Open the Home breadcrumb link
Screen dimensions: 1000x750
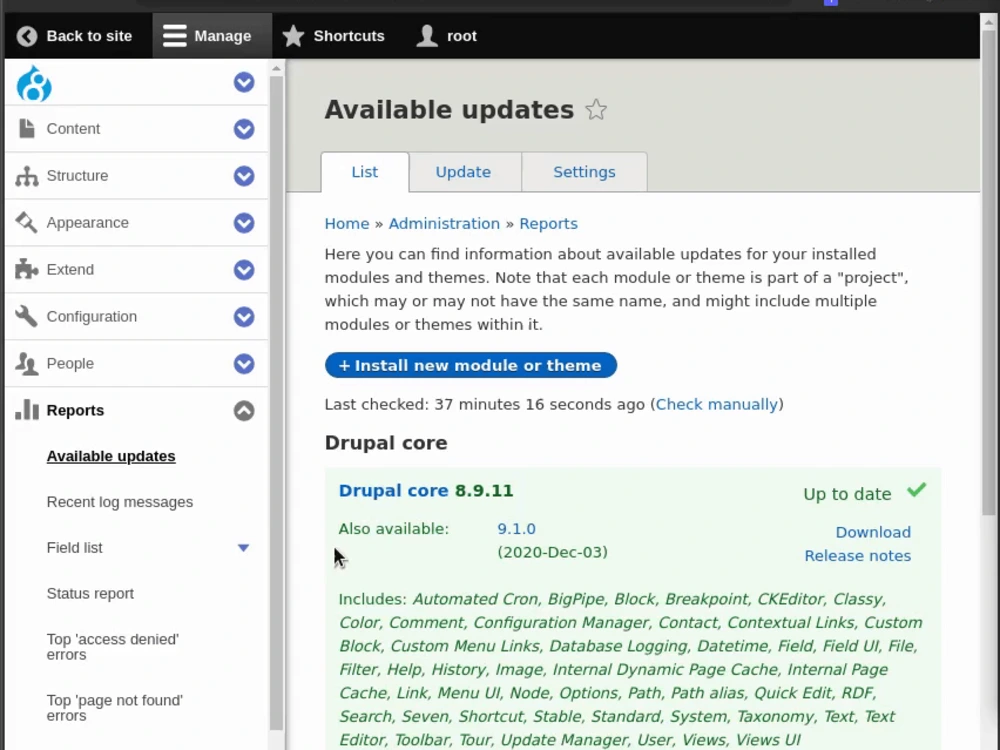click(x=347, y=224)
